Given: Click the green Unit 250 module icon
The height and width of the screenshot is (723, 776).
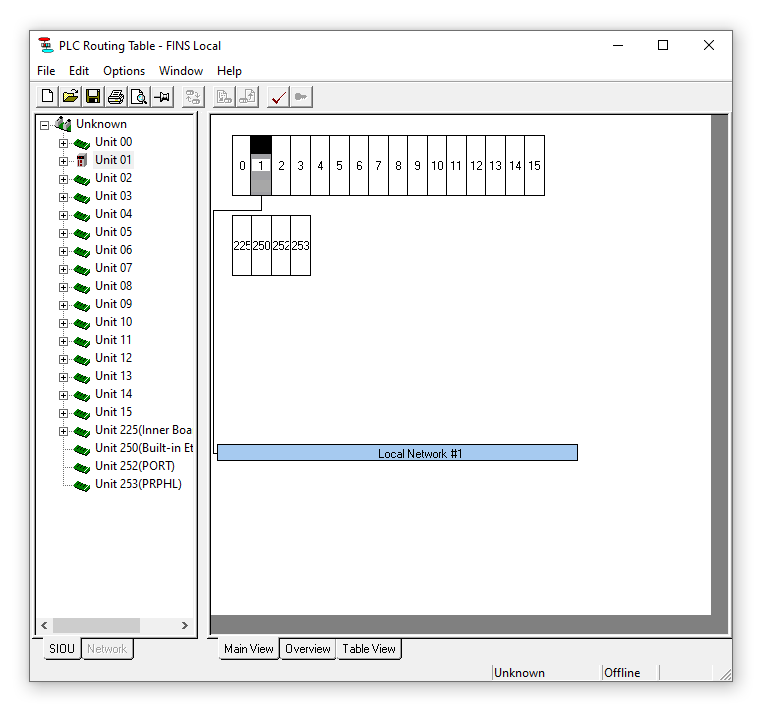Looking at the screenshot, I should tap(82, 449).
